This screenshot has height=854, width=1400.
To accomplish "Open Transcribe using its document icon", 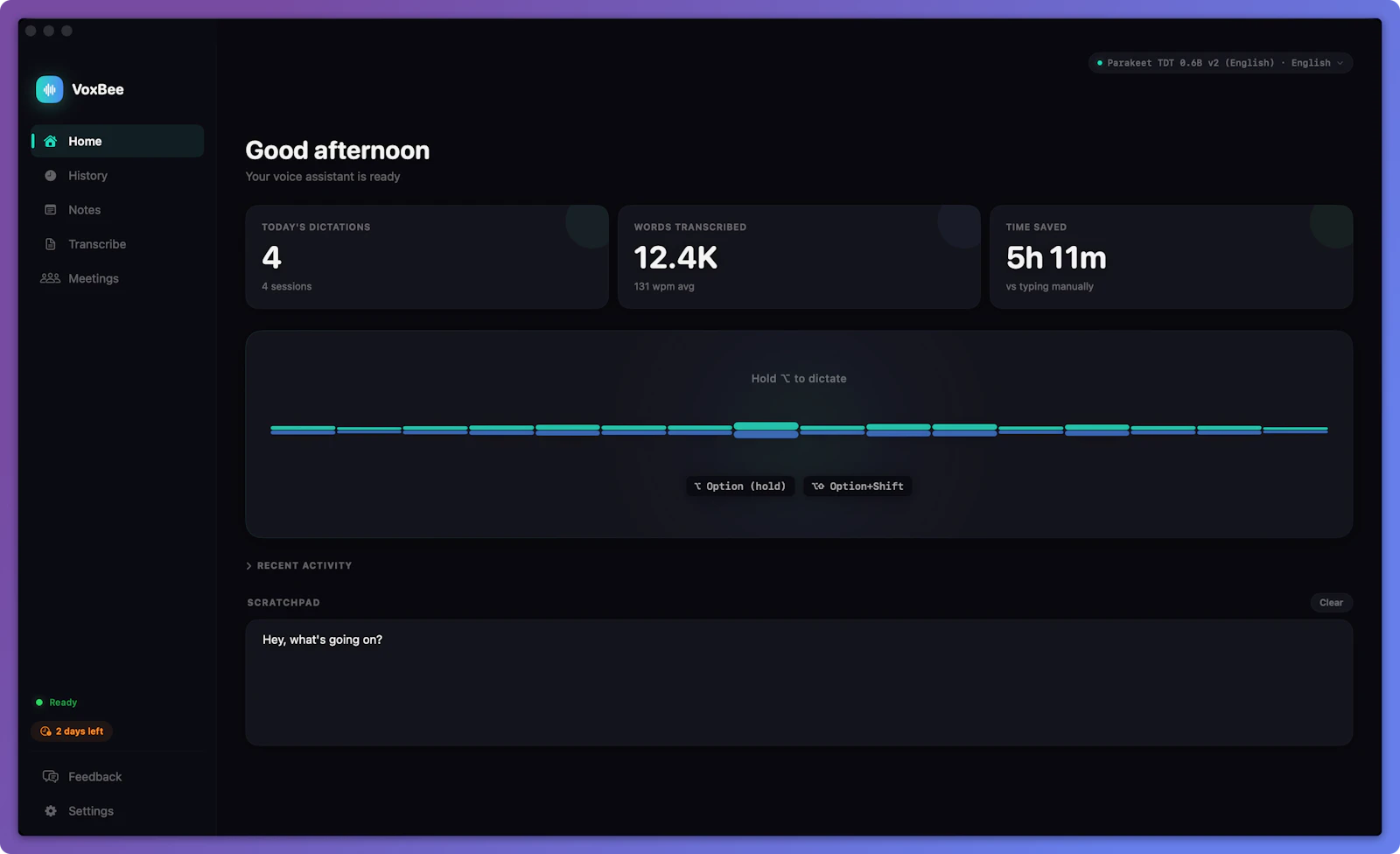I will tap(51, 243).
